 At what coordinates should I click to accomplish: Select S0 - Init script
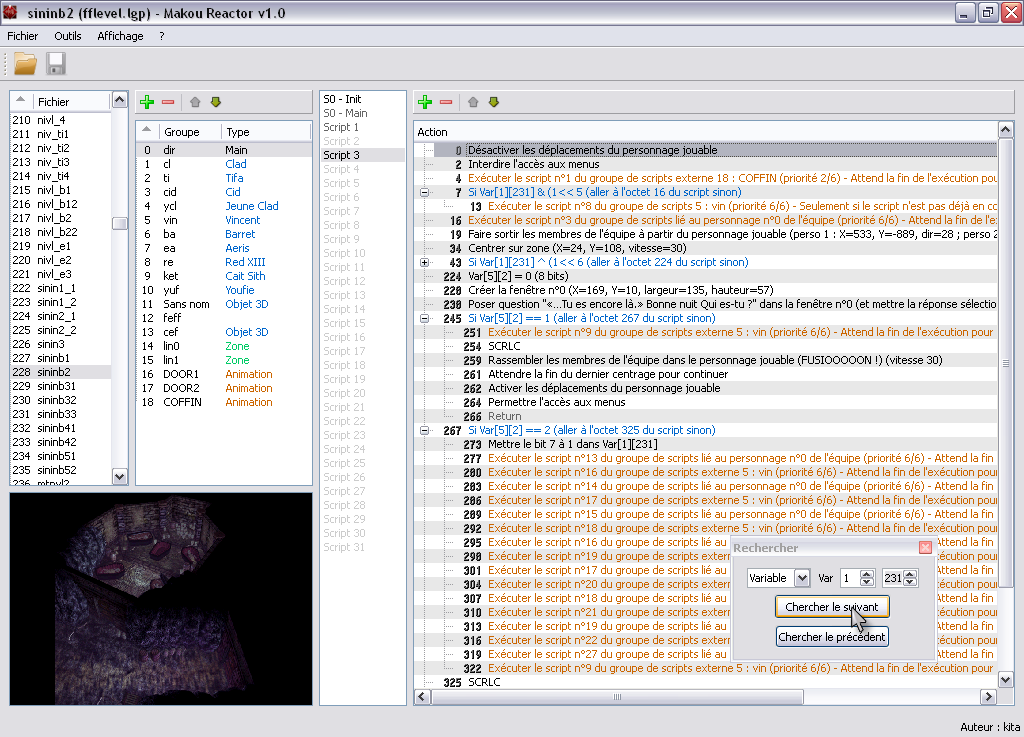point(362,99)
